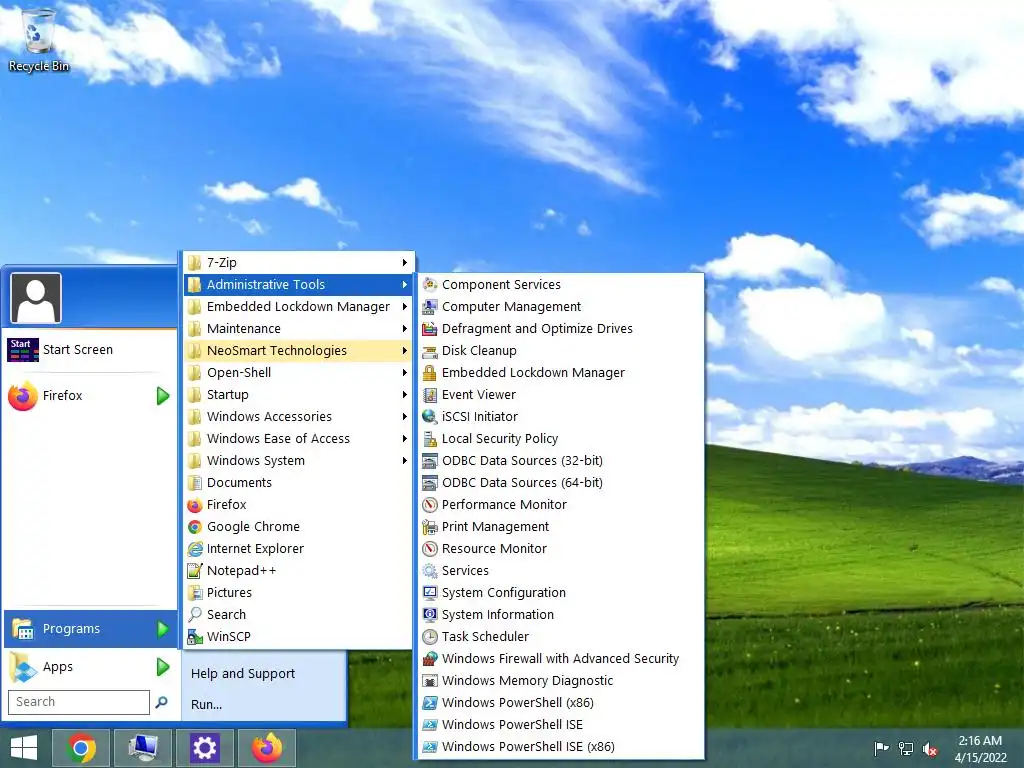
Task: Click the Action Center flag icon
Action: (x=881, y=748)
